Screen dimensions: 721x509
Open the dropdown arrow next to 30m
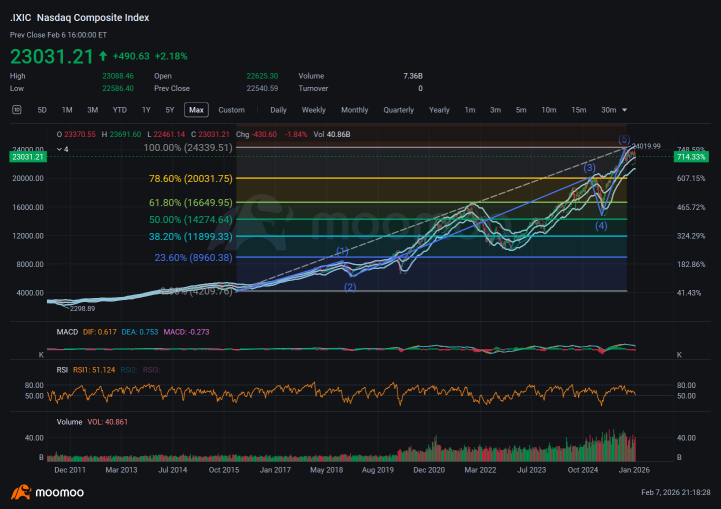tap(624, 110)
